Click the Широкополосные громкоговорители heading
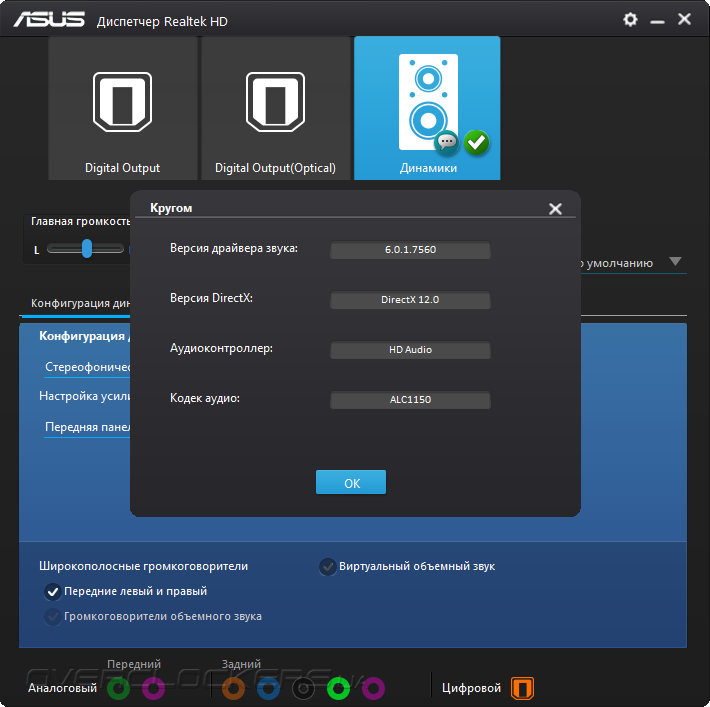Screen dimensions: 710x707 [144, 566]
